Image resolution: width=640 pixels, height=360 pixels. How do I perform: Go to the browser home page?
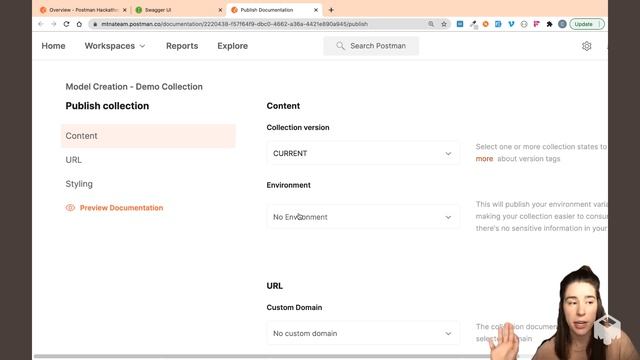[x=79, y=24]
